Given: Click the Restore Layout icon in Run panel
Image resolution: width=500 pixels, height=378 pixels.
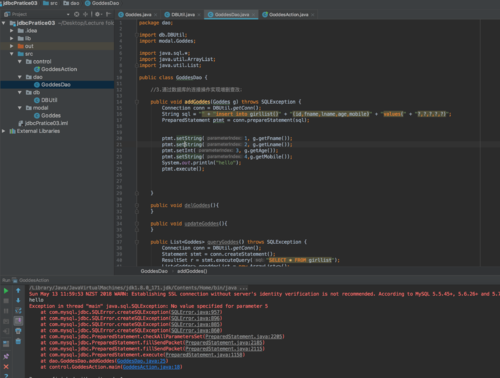Looking at the screenshot, I should pos(6,344).
